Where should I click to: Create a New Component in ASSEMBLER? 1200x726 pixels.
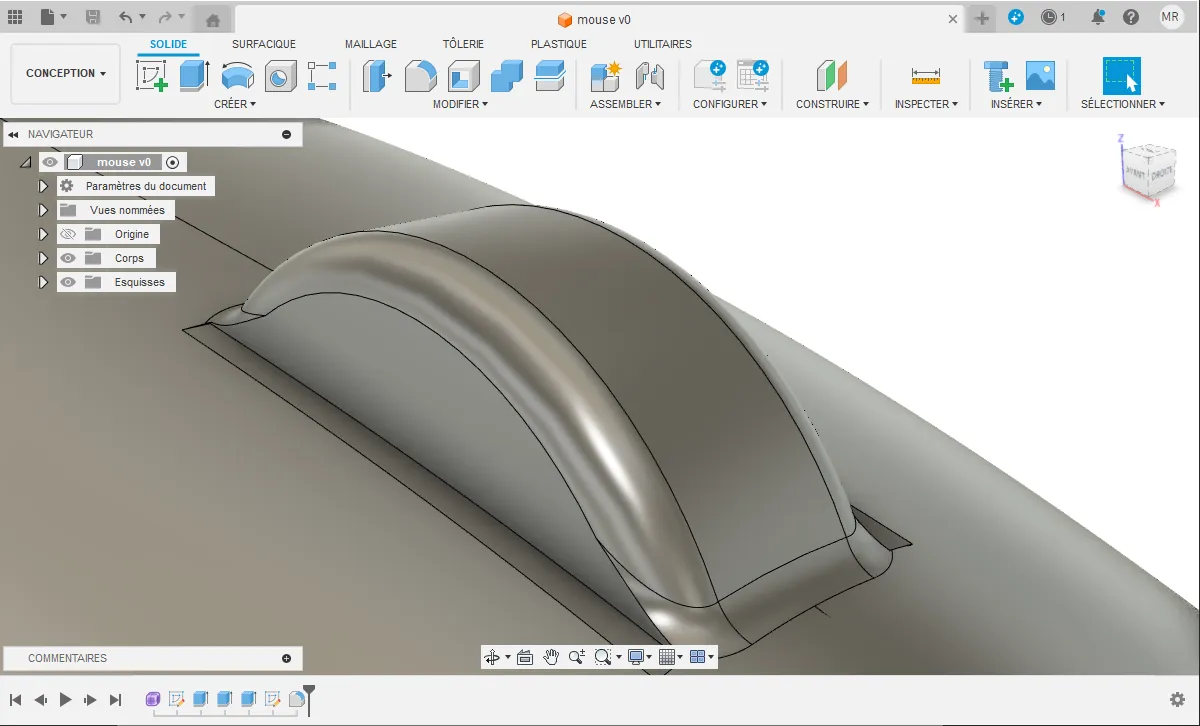605,76
